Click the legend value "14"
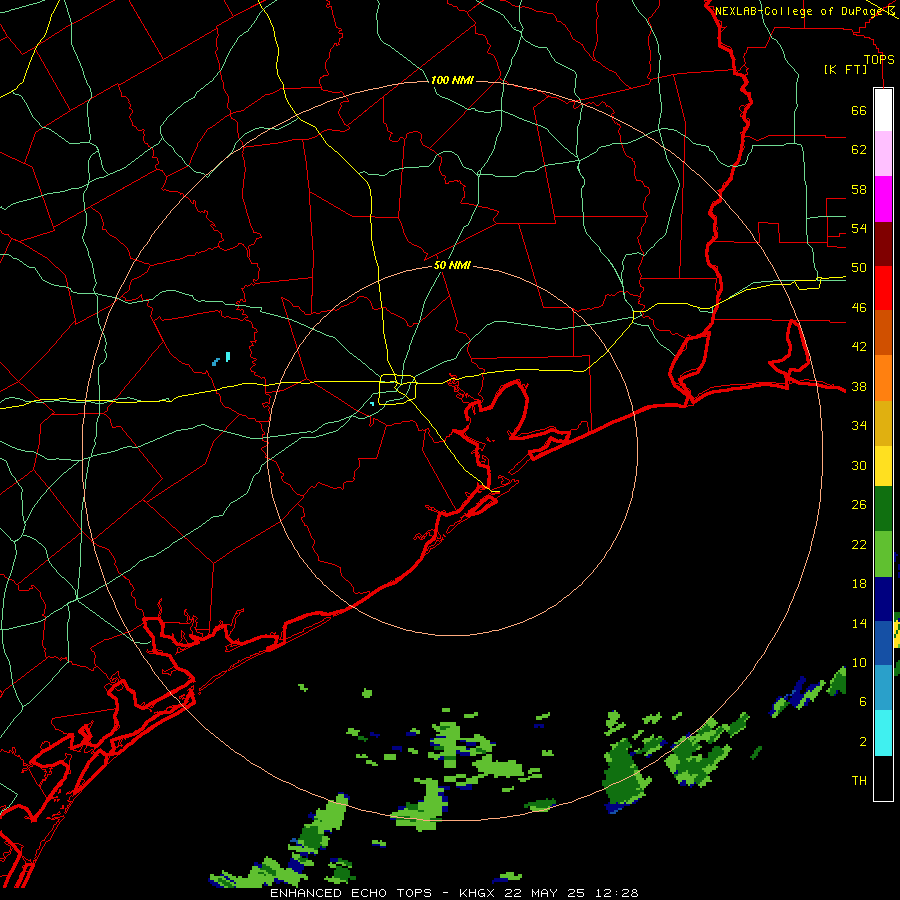The height and width of the screenshot is (900, 900). pos(859,623)
